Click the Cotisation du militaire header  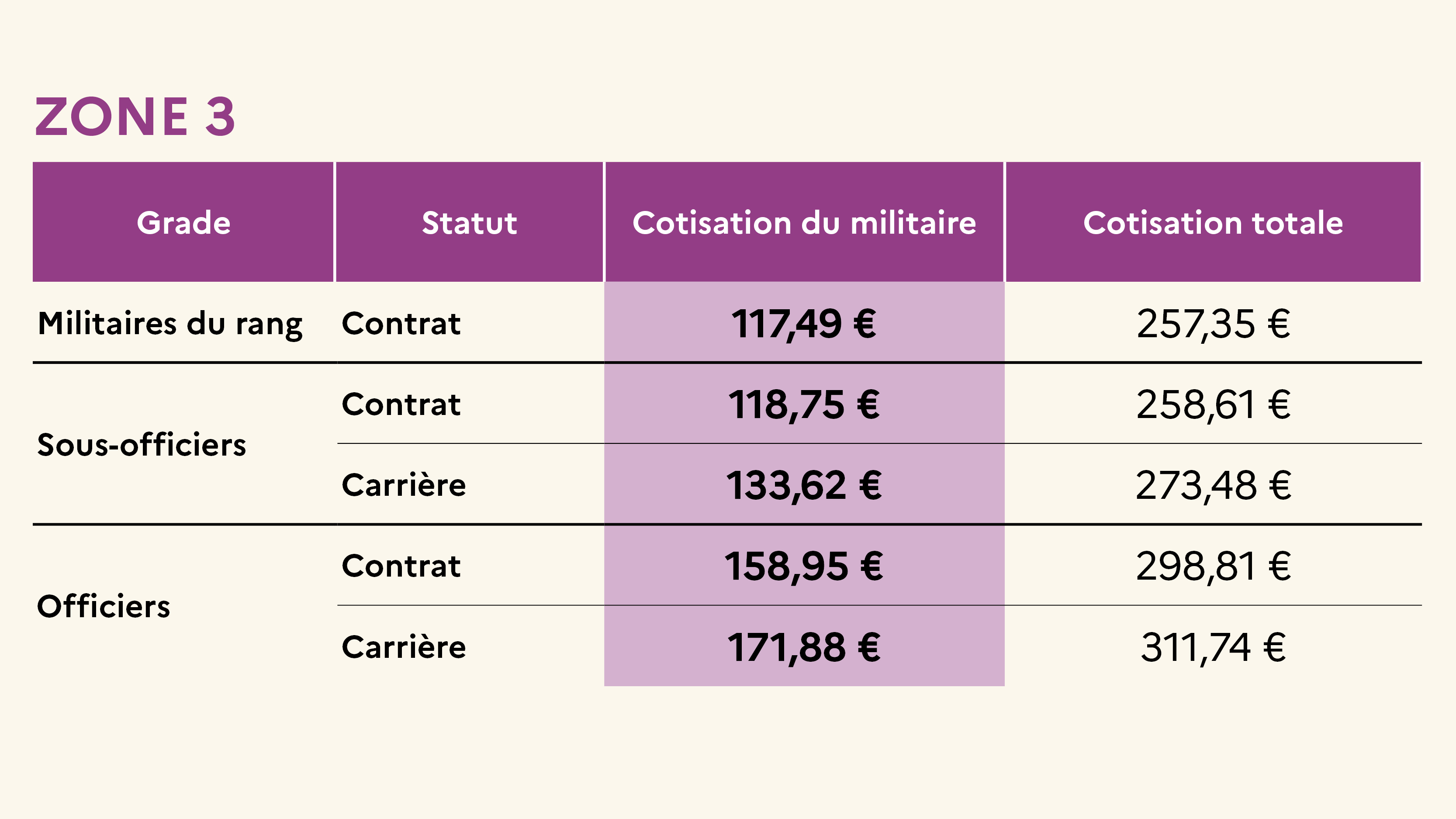coord(804,222)
